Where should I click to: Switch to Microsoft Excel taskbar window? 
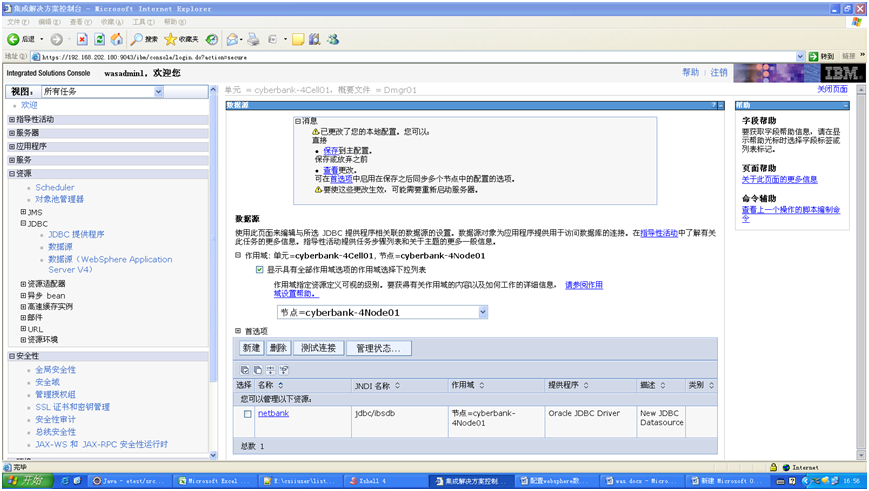[x=214, y=481]
